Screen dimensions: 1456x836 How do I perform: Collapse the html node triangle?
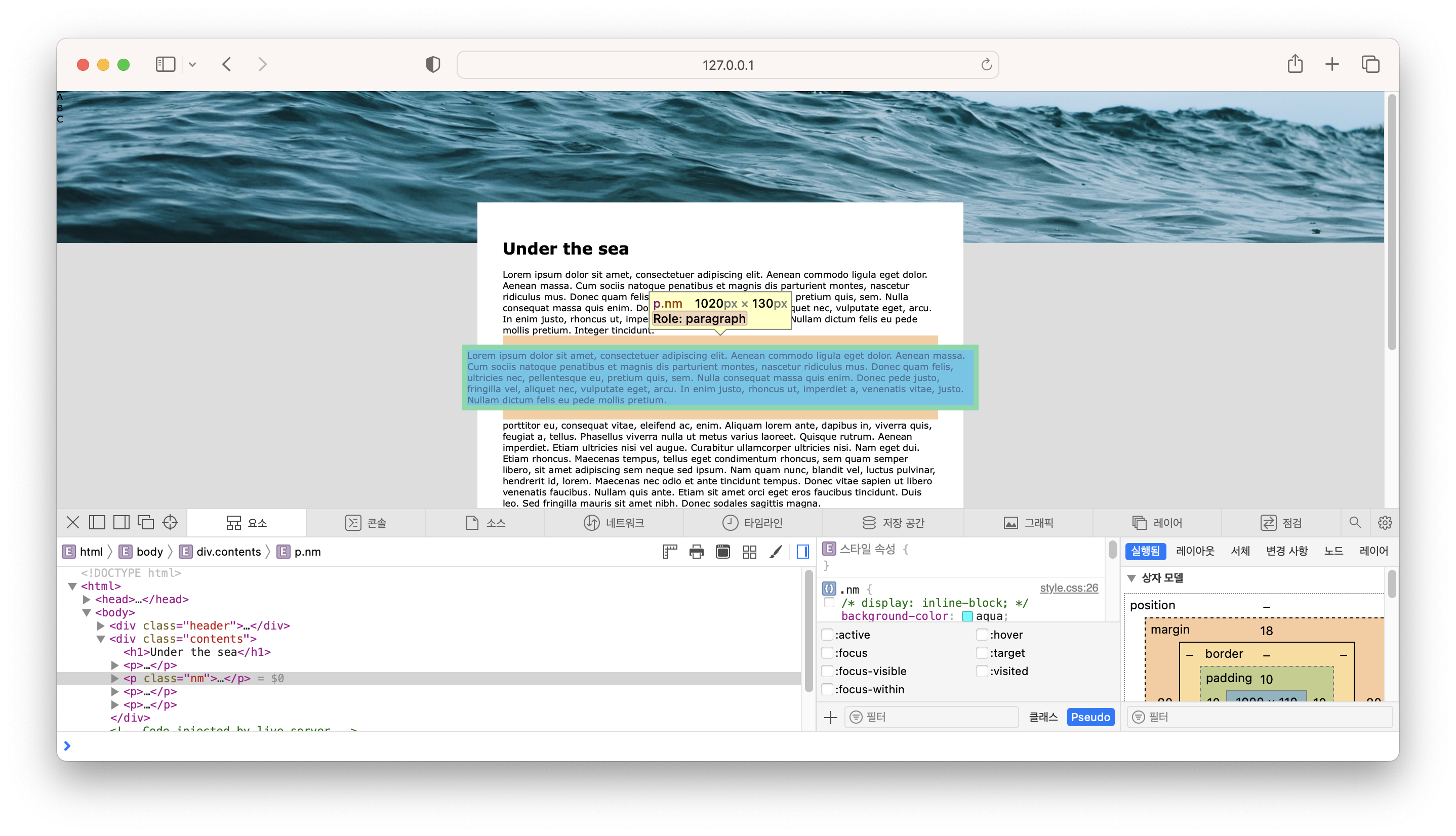tap(72, 586)
